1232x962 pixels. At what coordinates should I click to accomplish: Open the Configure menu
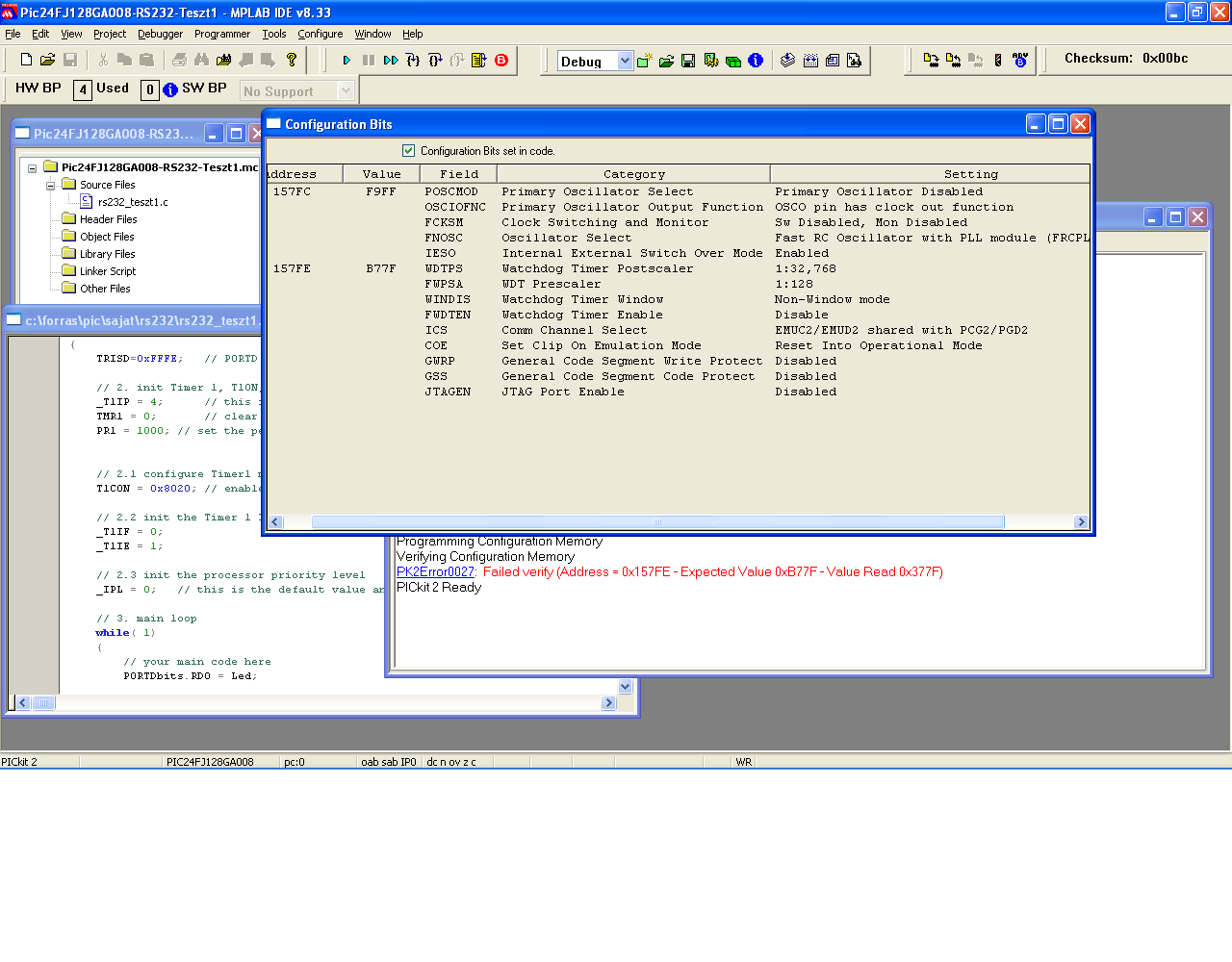(320, 34)
